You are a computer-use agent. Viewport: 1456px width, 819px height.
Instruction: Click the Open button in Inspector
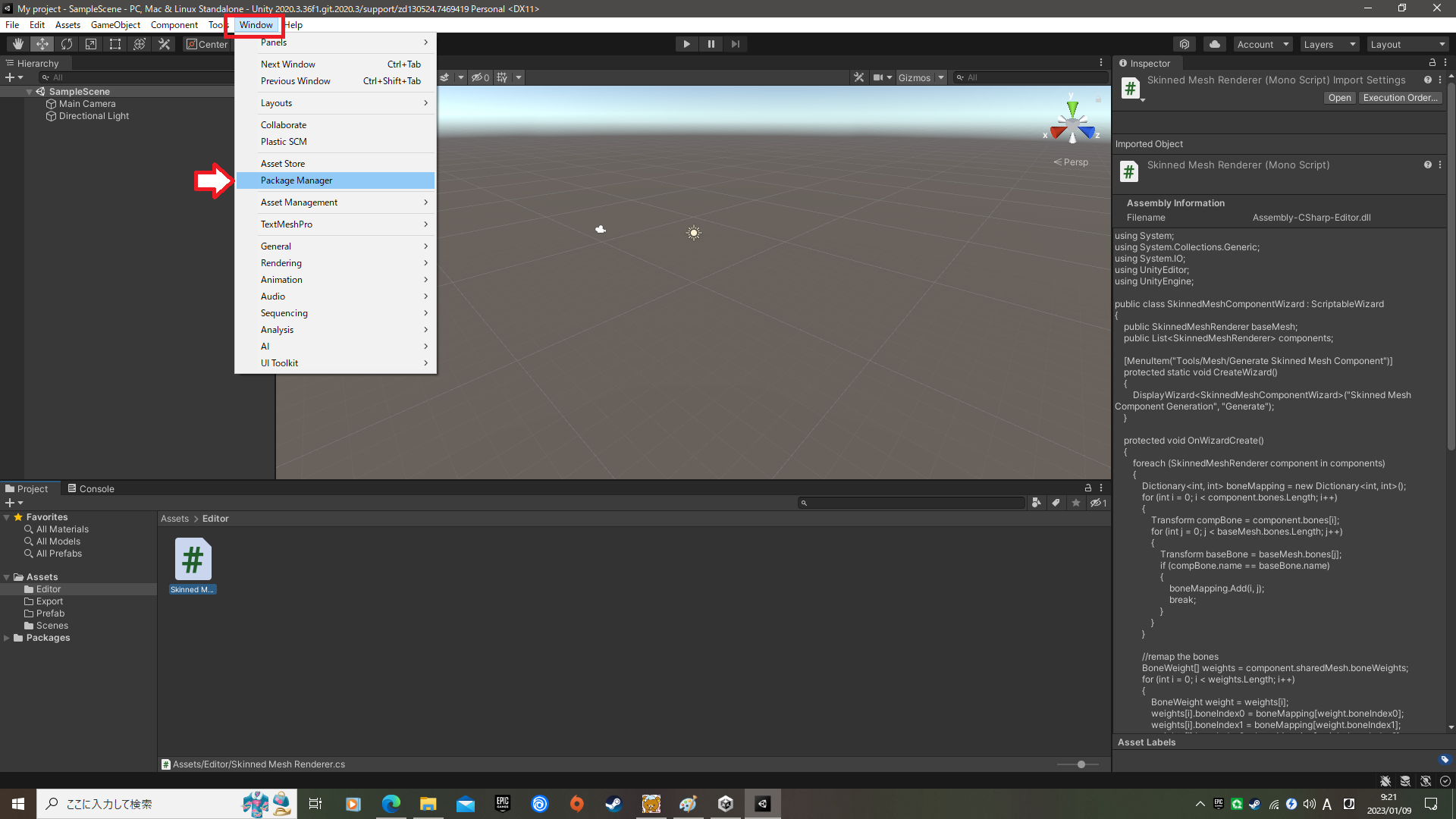pyautogui.click(x=1339, y=98)
